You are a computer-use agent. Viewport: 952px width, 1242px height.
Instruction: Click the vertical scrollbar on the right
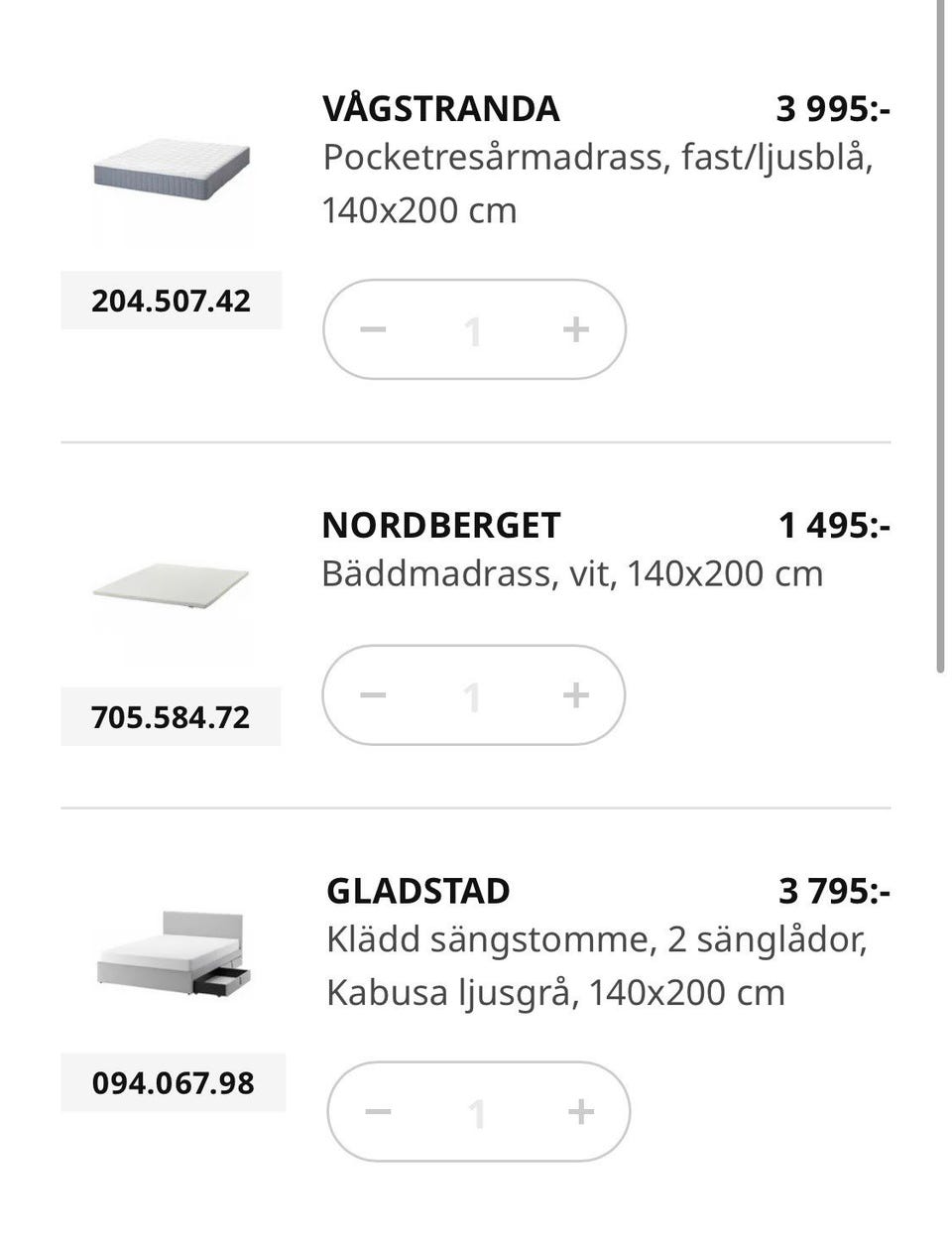click(x=941, y=337)
